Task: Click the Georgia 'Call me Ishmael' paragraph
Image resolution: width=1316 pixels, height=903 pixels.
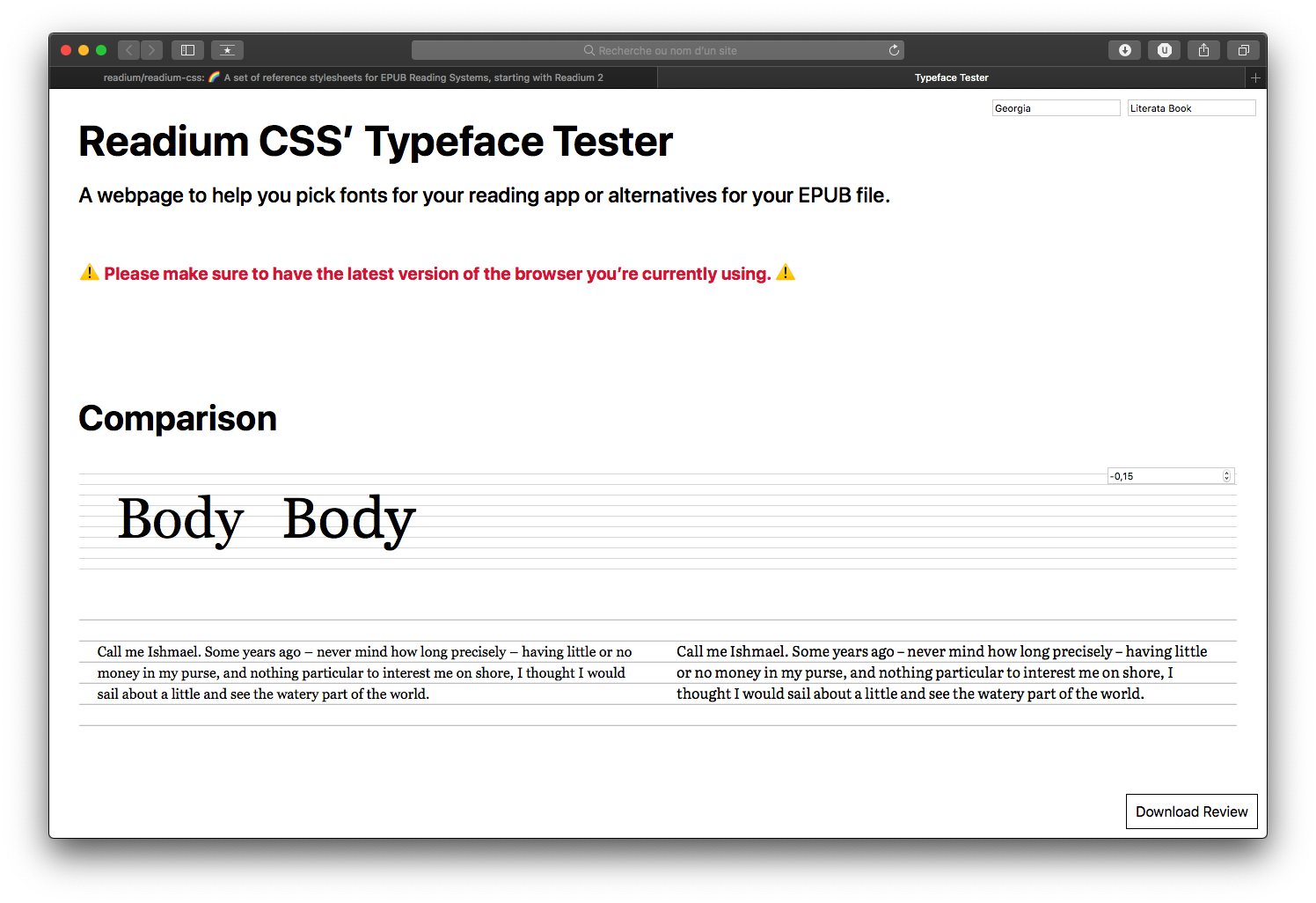Action: click(365, 672)
